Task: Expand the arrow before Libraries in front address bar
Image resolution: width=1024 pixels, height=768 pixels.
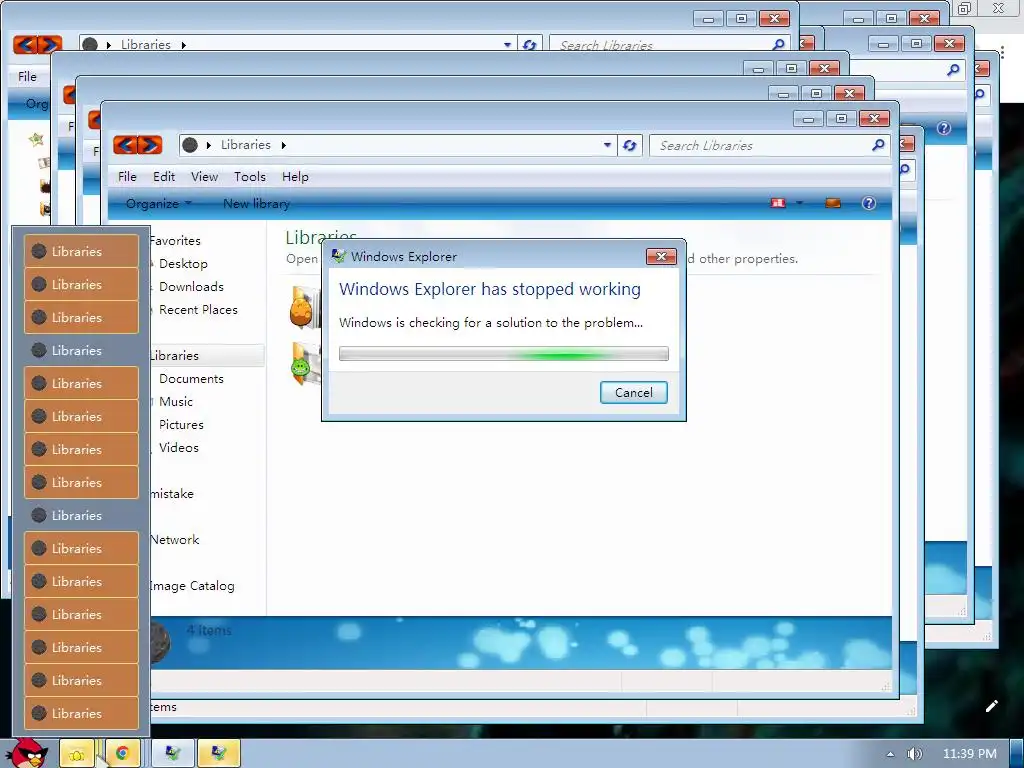Action: [x=208, y=145]
